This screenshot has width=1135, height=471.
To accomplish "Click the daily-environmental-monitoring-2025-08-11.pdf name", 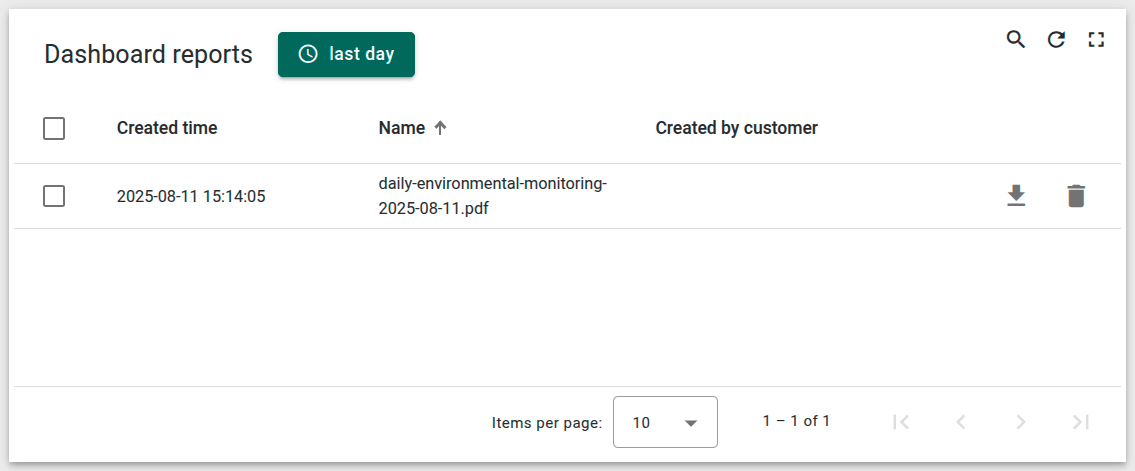I will click(x=492, y=196).
